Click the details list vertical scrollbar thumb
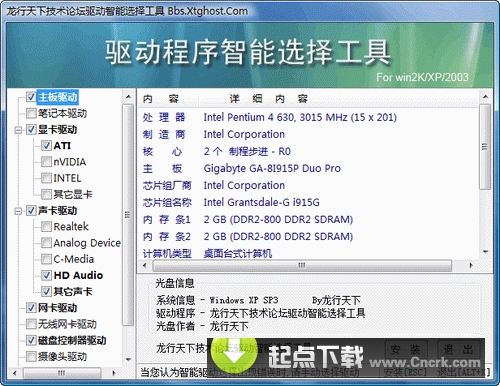Viewport: 500px width, 386px height. click(x=485, y=147)
